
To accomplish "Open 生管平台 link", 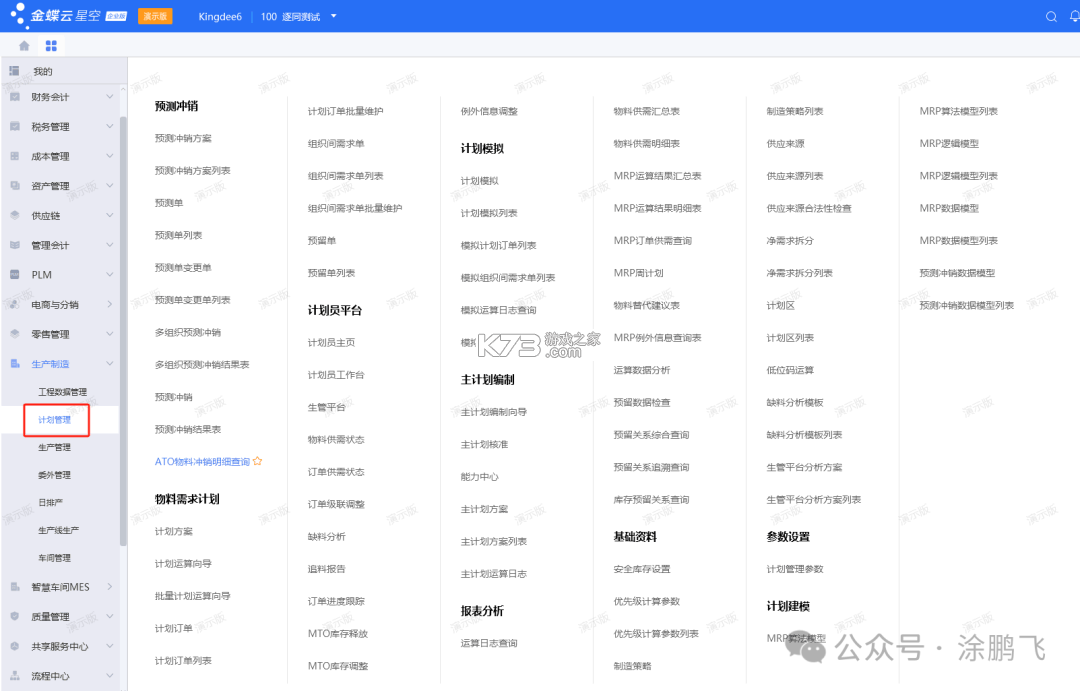I will tap(326, 406).
